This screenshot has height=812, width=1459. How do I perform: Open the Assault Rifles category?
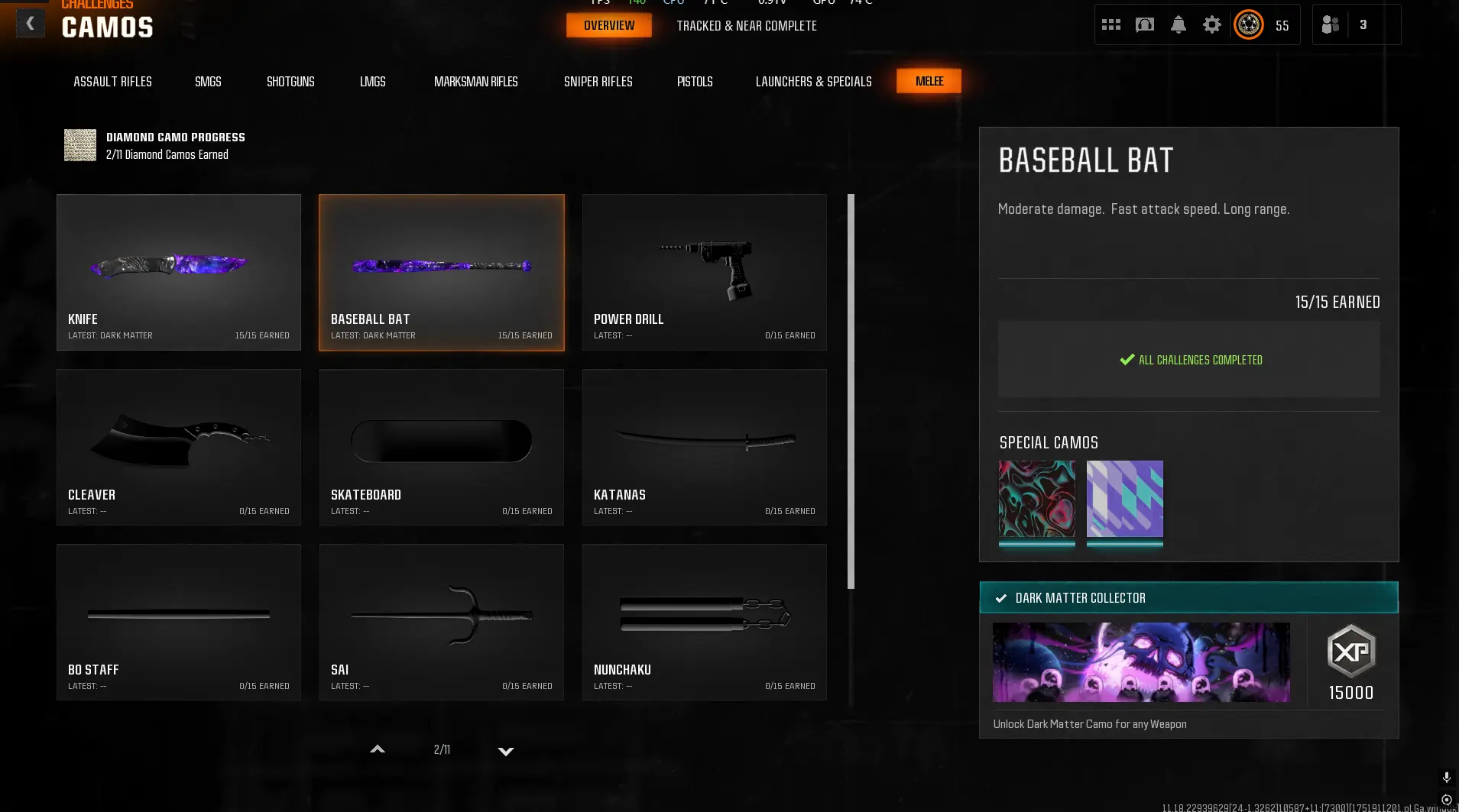[x=112, y=82]
